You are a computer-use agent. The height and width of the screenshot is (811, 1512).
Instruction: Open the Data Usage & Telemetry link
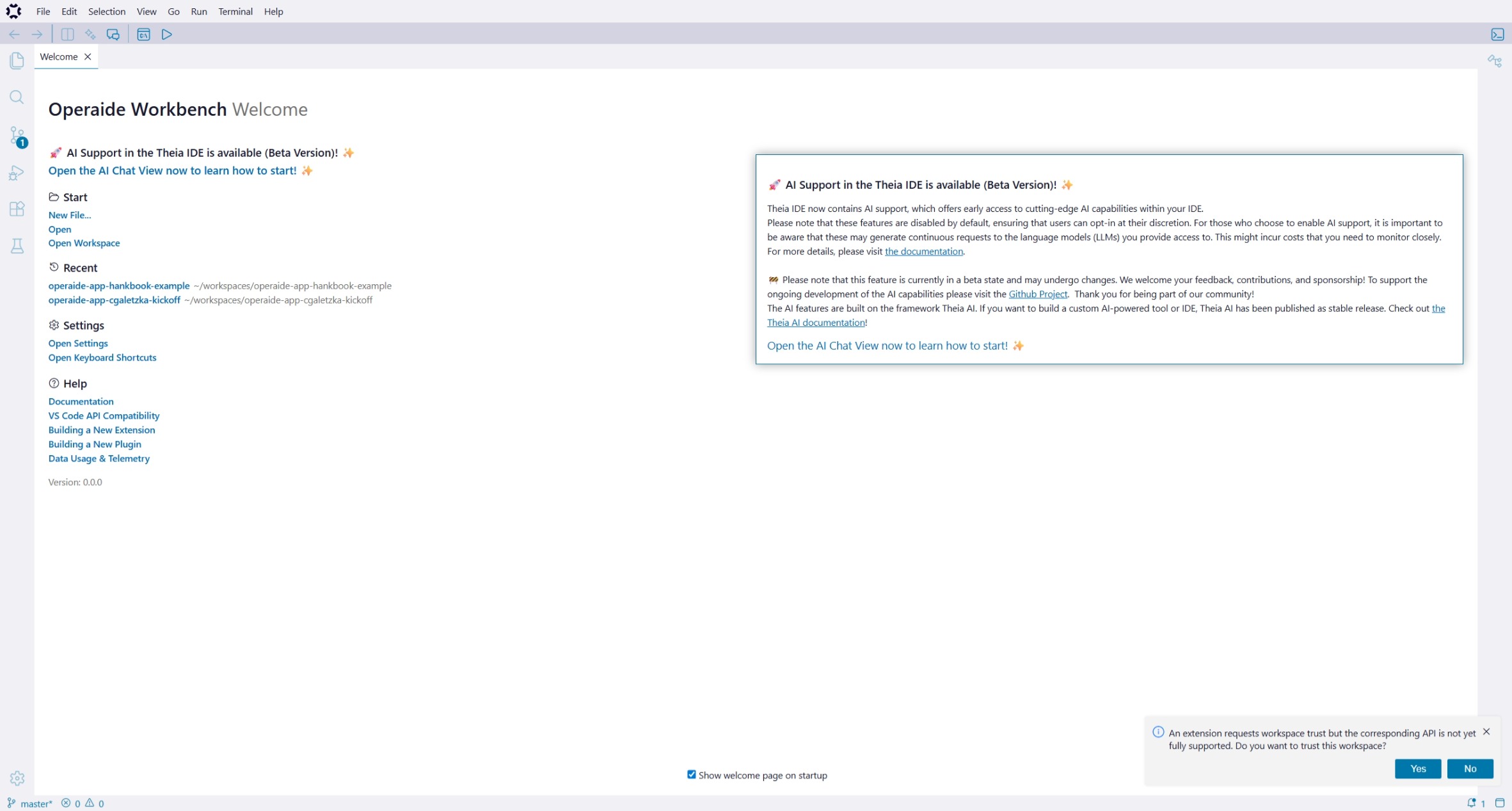(x=99, y=458)
